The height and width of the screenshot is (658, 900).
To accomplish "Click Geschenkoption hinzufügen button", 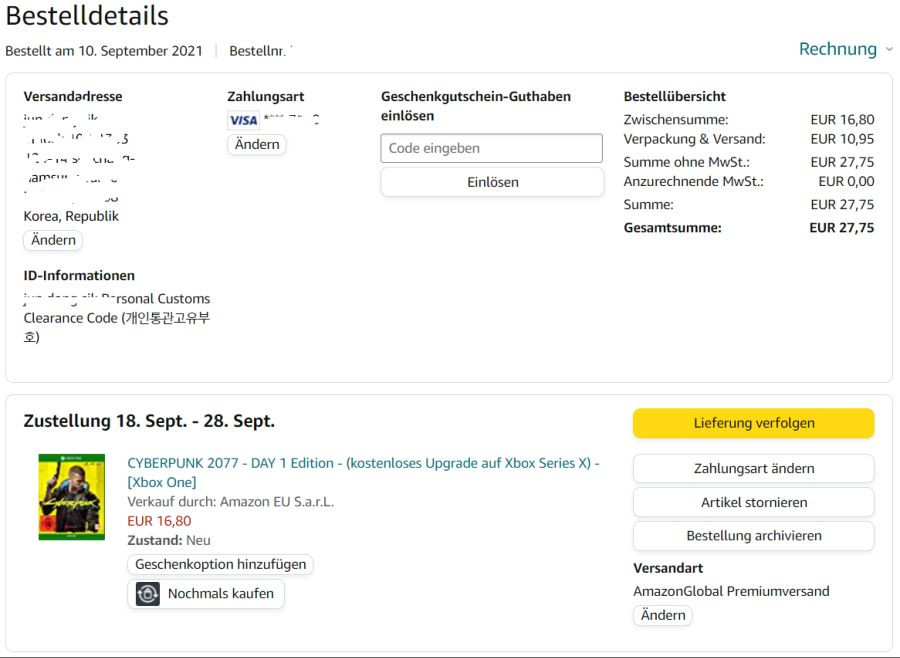I will pos(220,564).
